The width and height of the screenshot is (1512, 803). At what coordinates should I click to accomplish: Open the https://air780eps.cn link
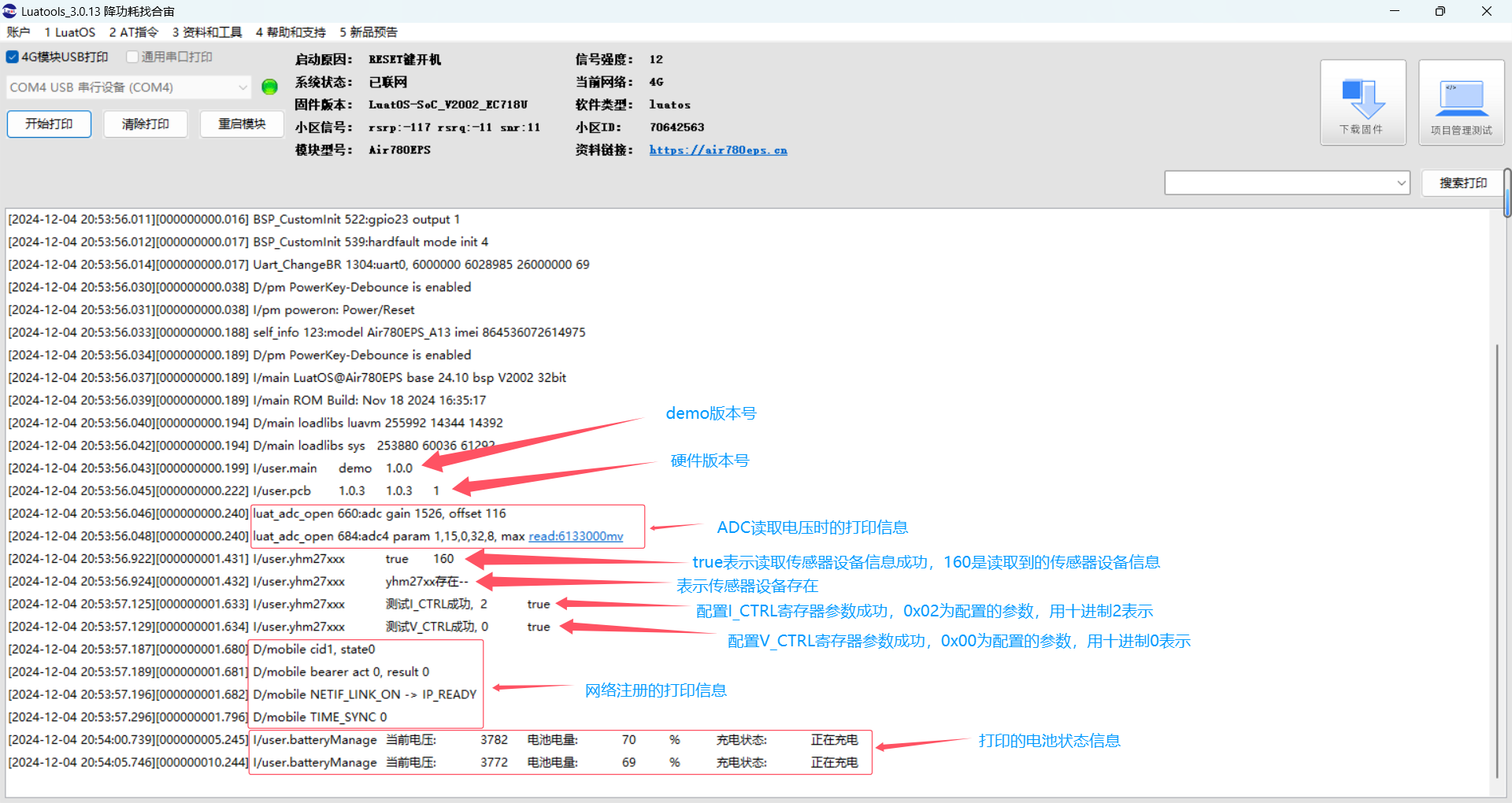[718, 150]
